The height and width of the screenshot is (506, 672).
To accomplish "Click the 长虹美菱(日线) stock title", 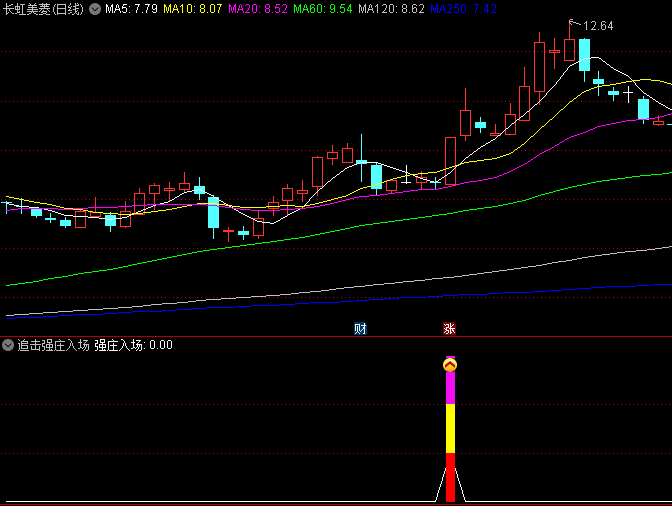I will pyautogui.click(x=44, y=8).
